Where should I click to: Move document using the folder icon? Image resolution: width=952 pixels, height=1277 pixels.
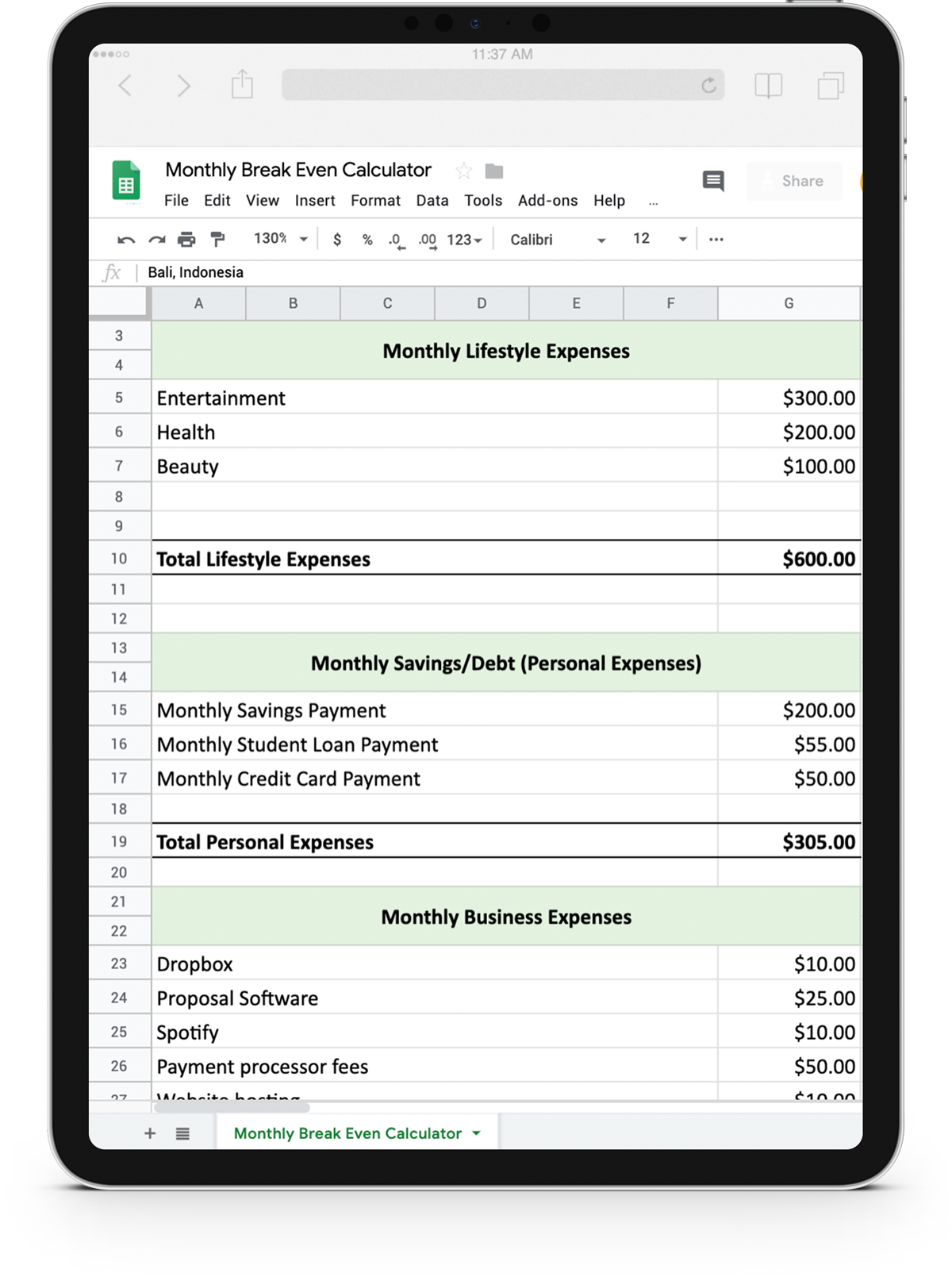point(494,171)
